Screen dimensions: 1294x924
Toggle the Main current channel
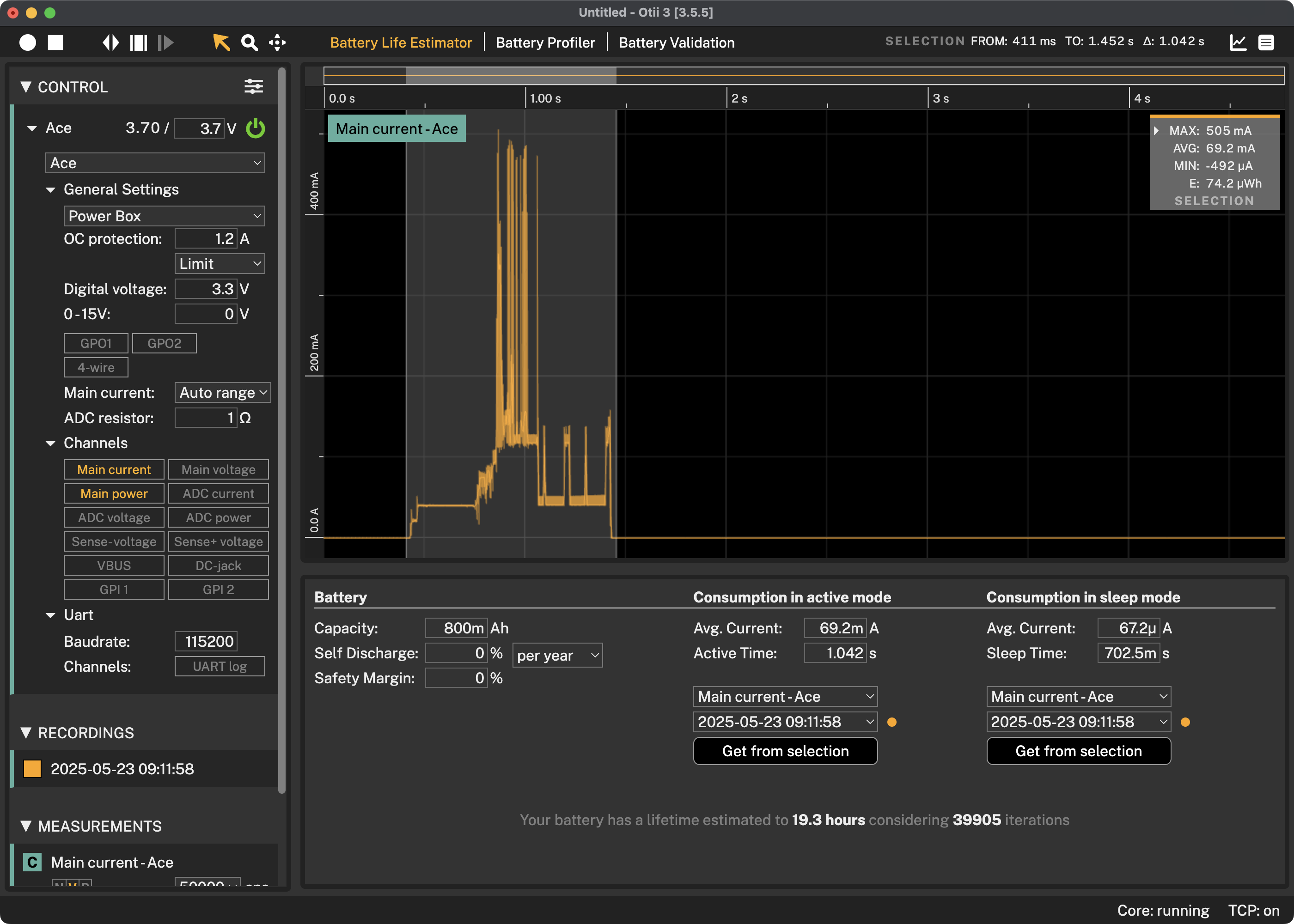tap(114, 469)
